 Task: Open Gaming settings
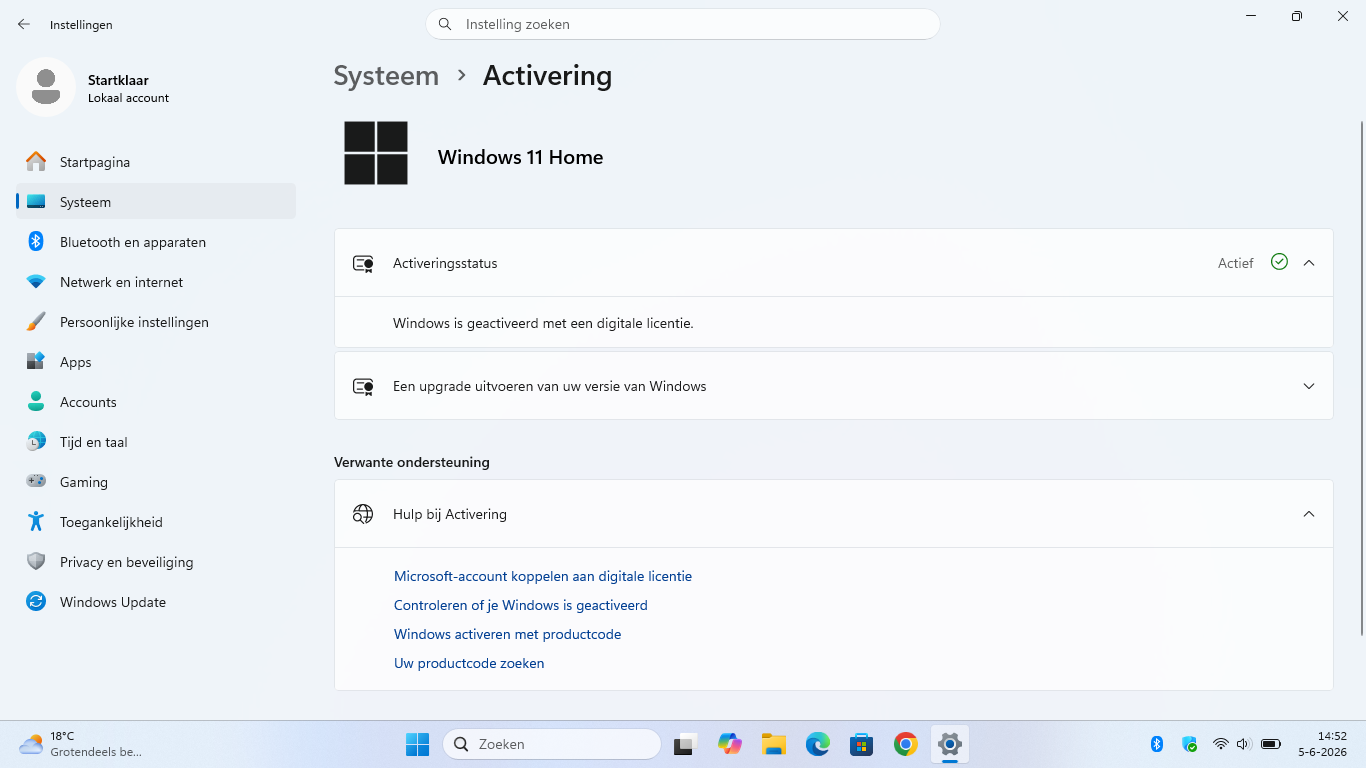156,482
